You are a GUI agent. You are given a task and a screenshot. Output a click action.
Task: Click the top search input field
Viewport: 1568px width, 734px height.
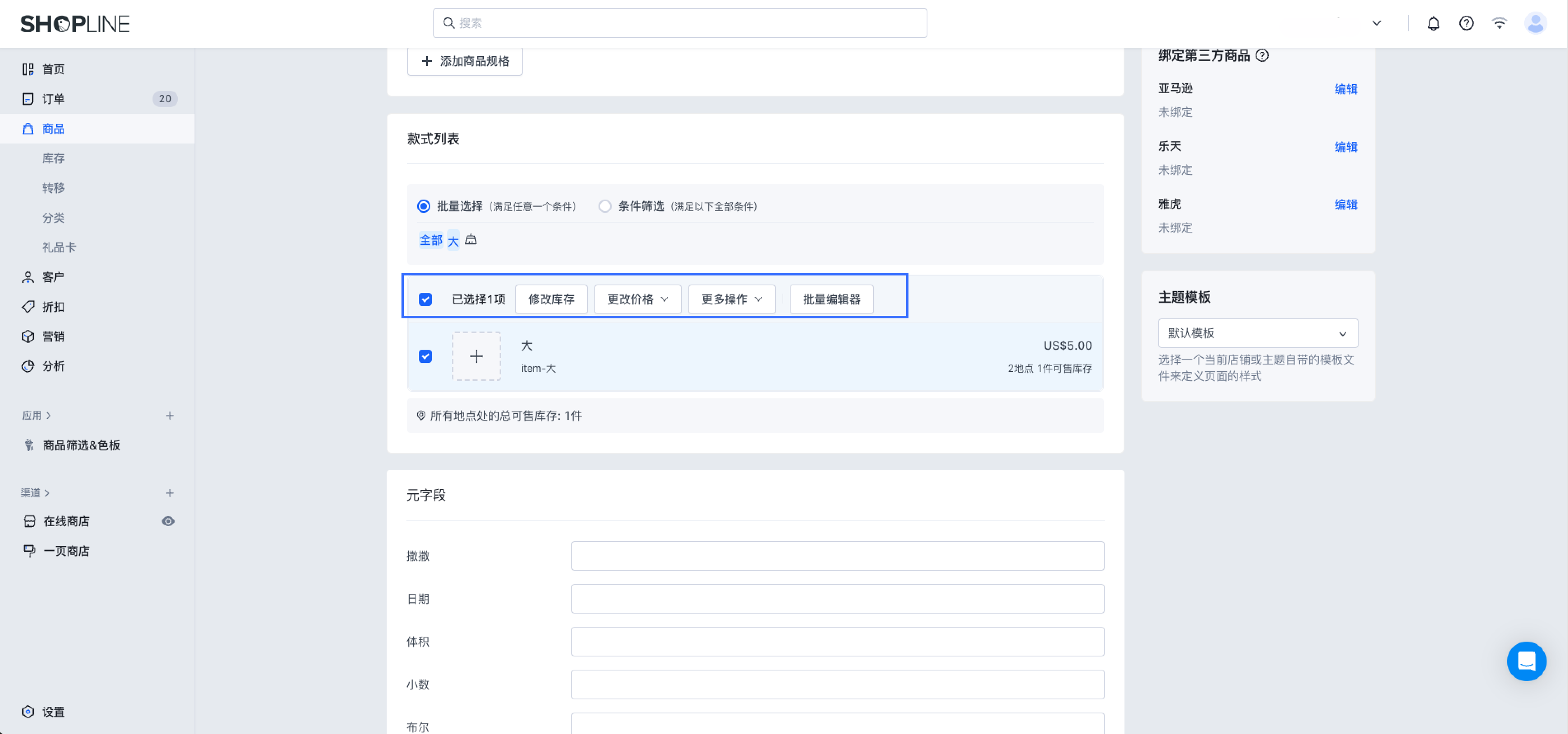pyautogui.click(x=680, y=23)
